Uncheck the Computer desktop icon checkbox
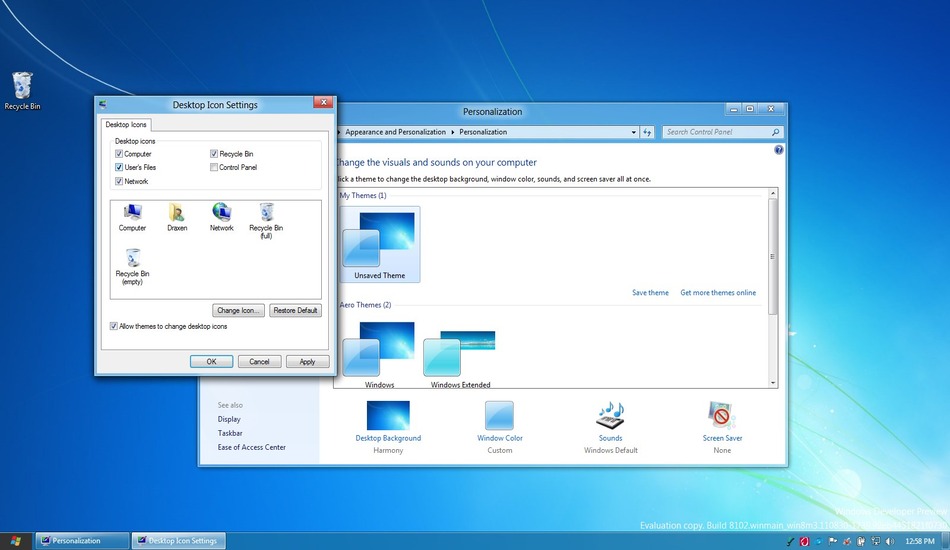 119,154
